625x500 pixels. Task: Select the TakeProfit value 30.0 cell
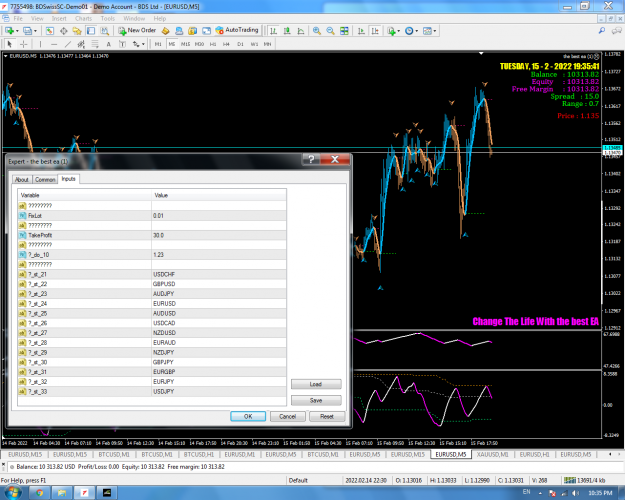point(218,235)
